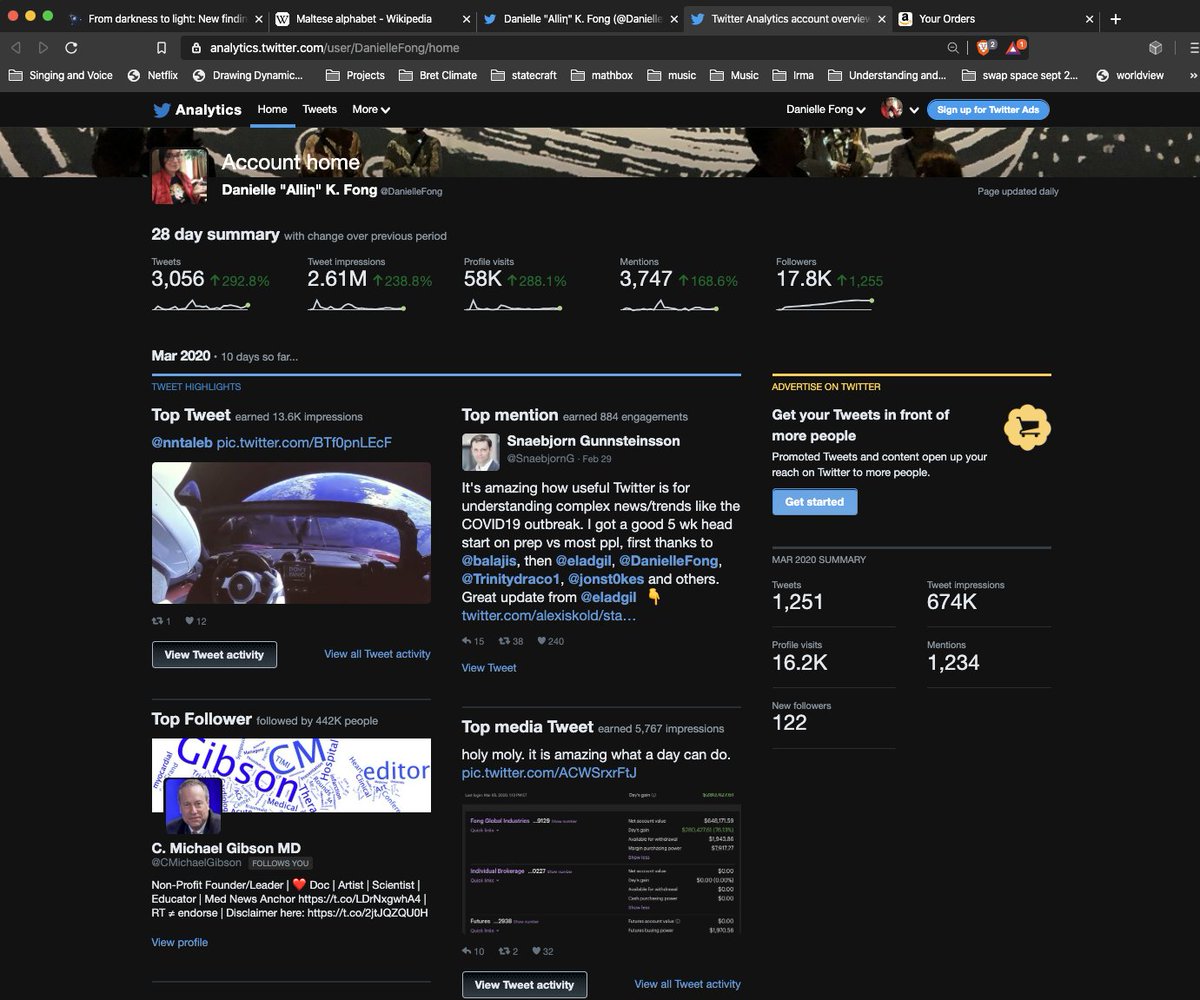The height and width of the screenshot is (1000, 1200).
Task: Click View Tweet activity under Top media Tweet
Action: click(x=524, y=985)
